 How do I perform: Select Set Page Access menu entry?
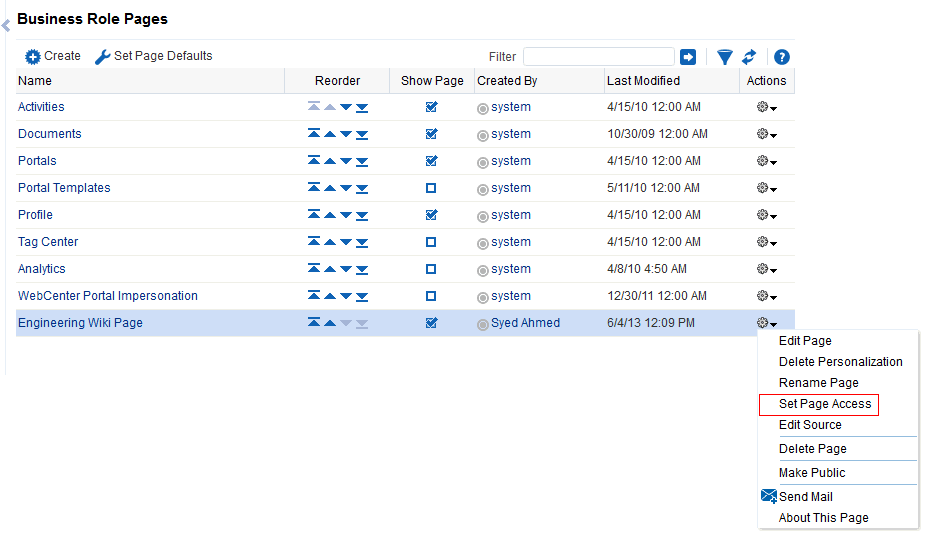pyautogui.click(x=825, y=404)
